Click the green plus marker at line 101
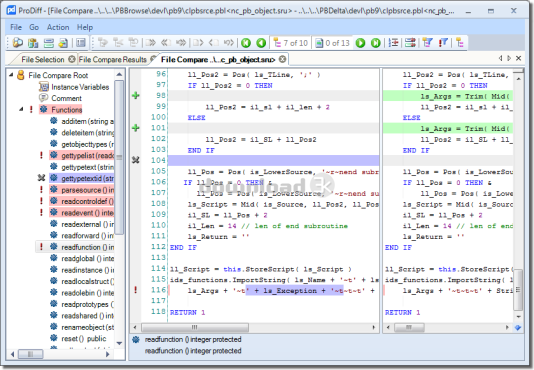 [136, 128]
